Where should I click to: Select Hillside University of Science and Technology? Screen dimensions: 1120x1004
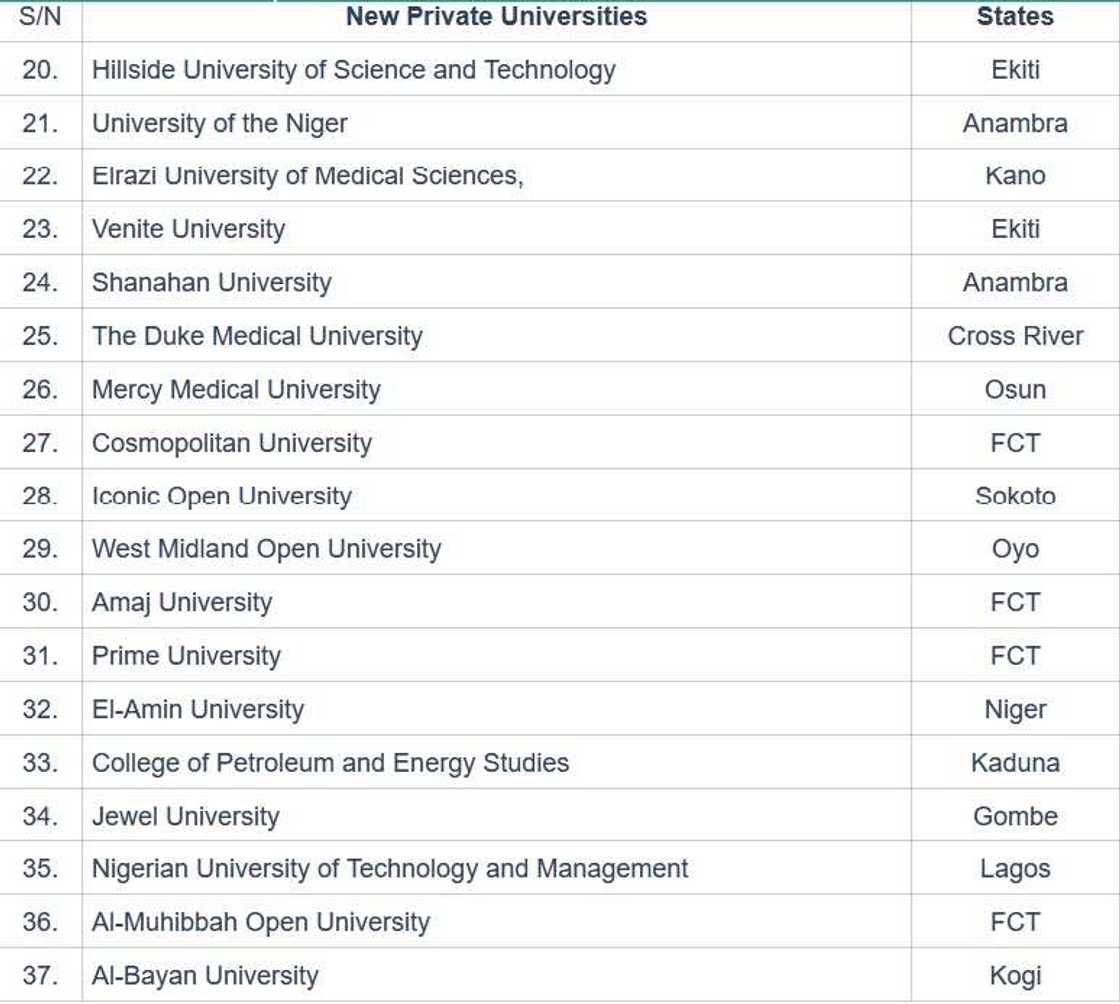[353, 70]
